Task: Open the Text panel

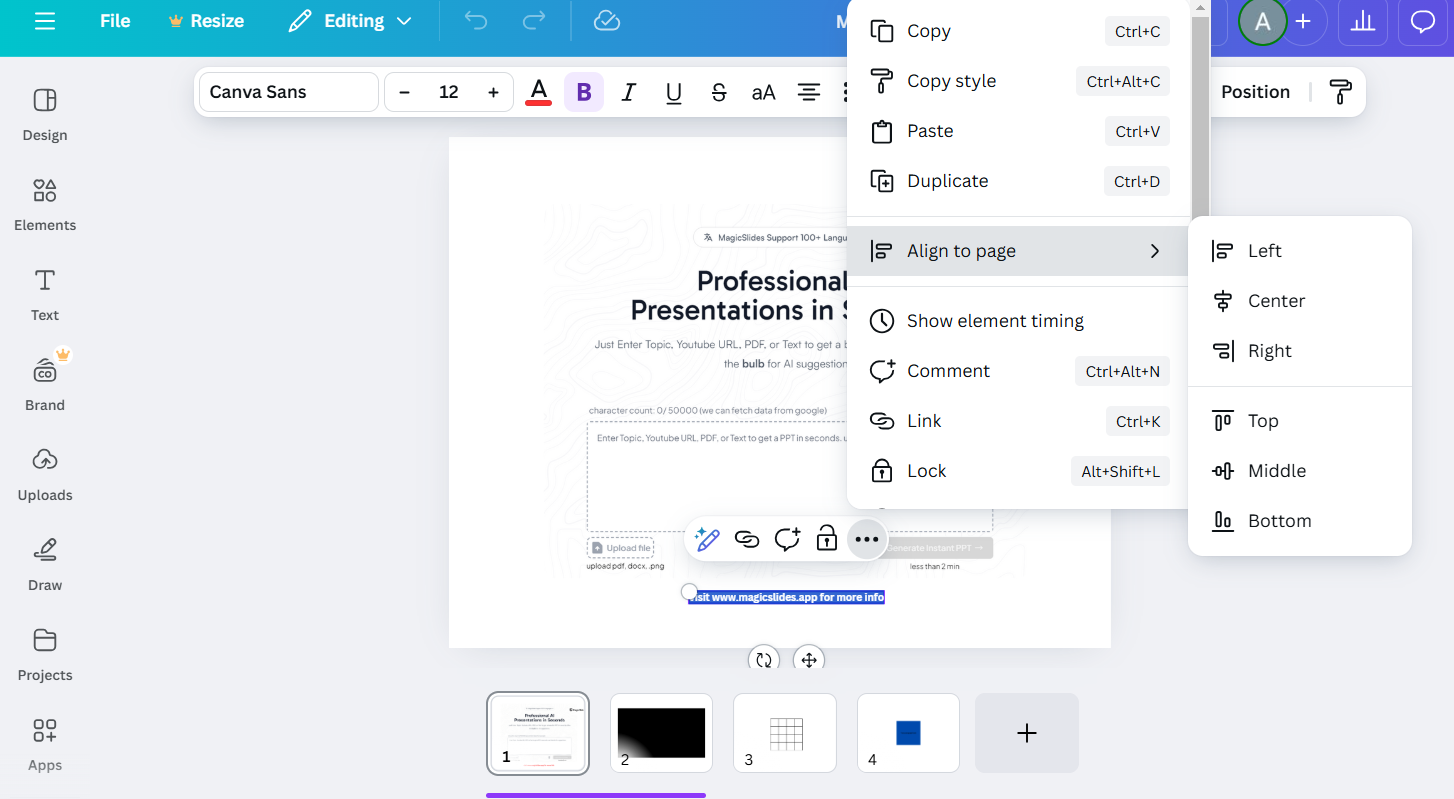Action: coord(45,295)
